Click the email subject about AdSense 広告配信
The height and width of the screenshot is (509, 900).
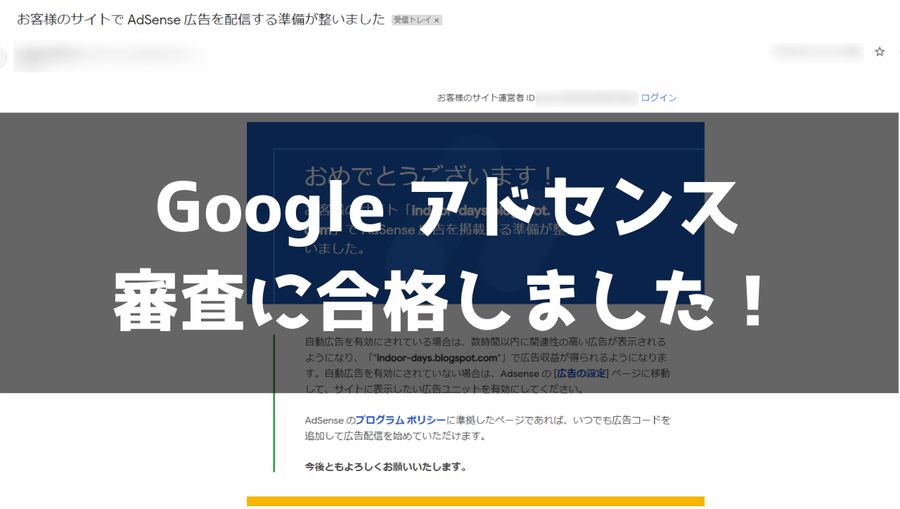coord(200,20)
